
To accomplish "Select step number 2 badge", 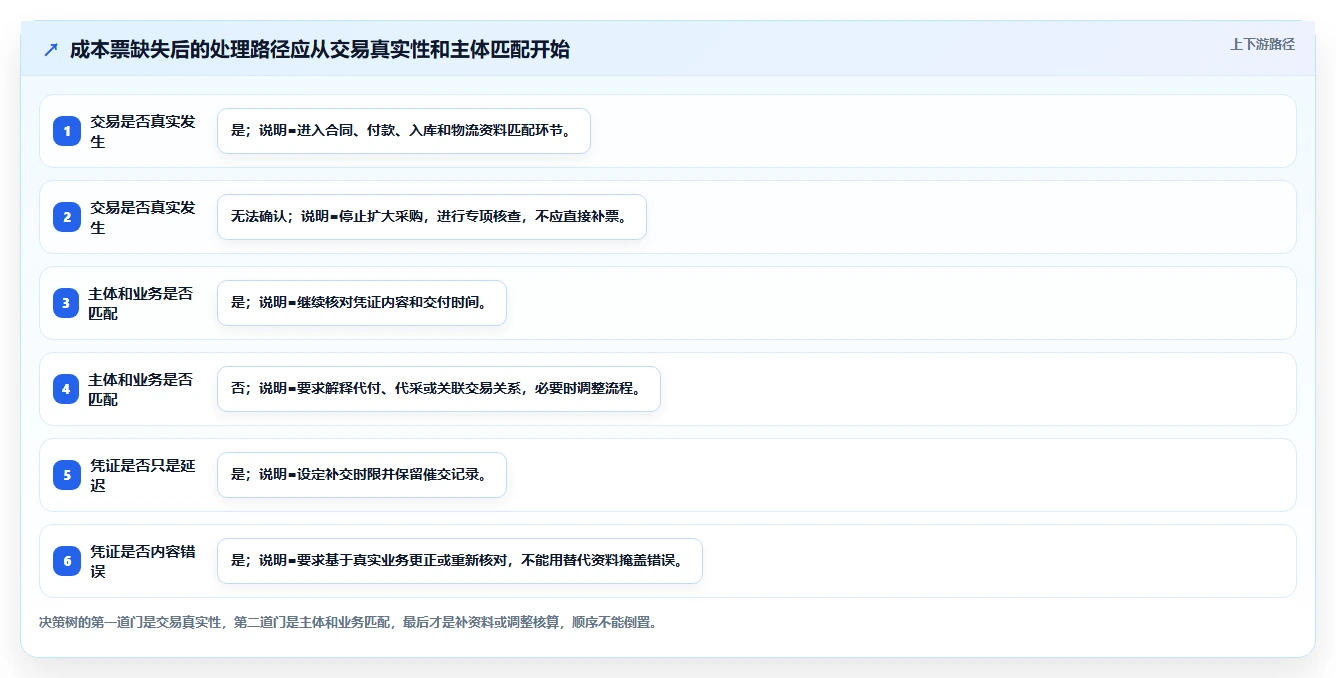I will coord(67,217).
